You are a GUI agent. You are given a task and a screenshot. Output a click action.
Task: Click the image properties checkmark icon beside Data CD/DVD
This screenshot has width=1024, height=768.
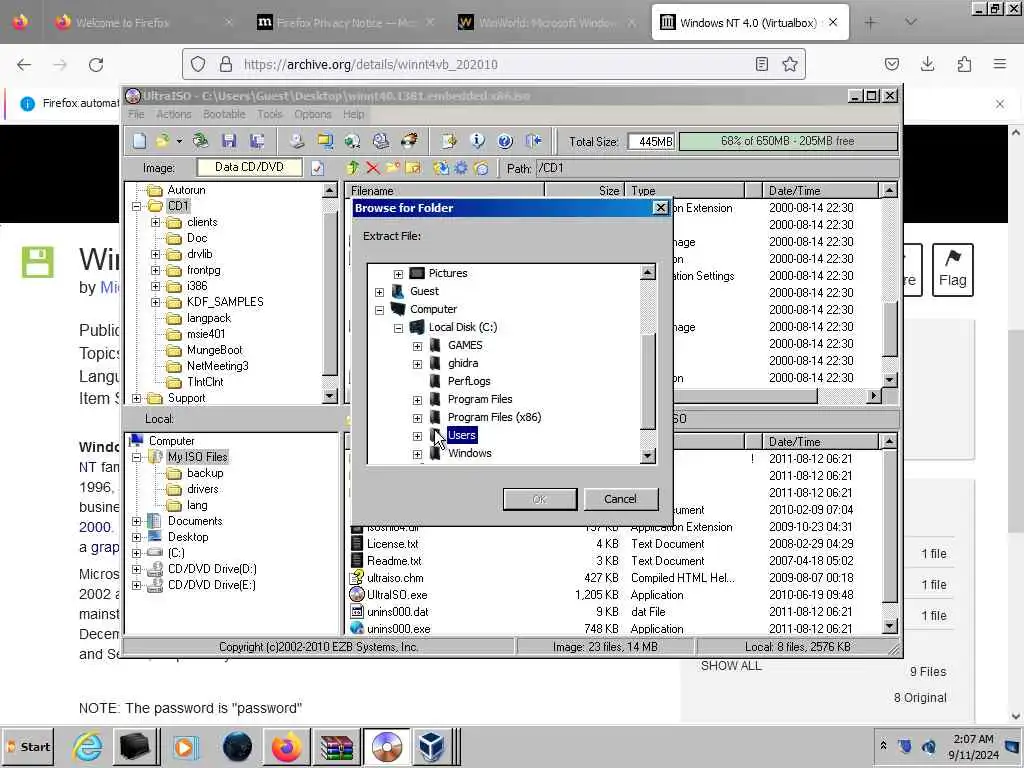pyautogui.click(x=317, y=168)
